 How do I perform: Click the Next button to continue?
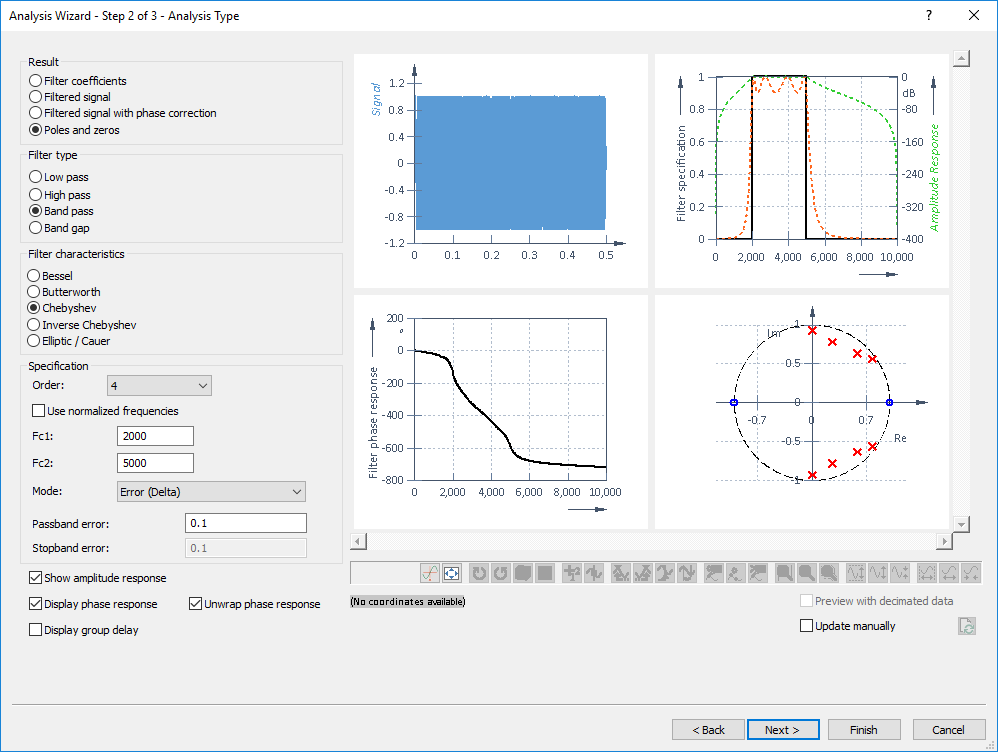(783, 729)
